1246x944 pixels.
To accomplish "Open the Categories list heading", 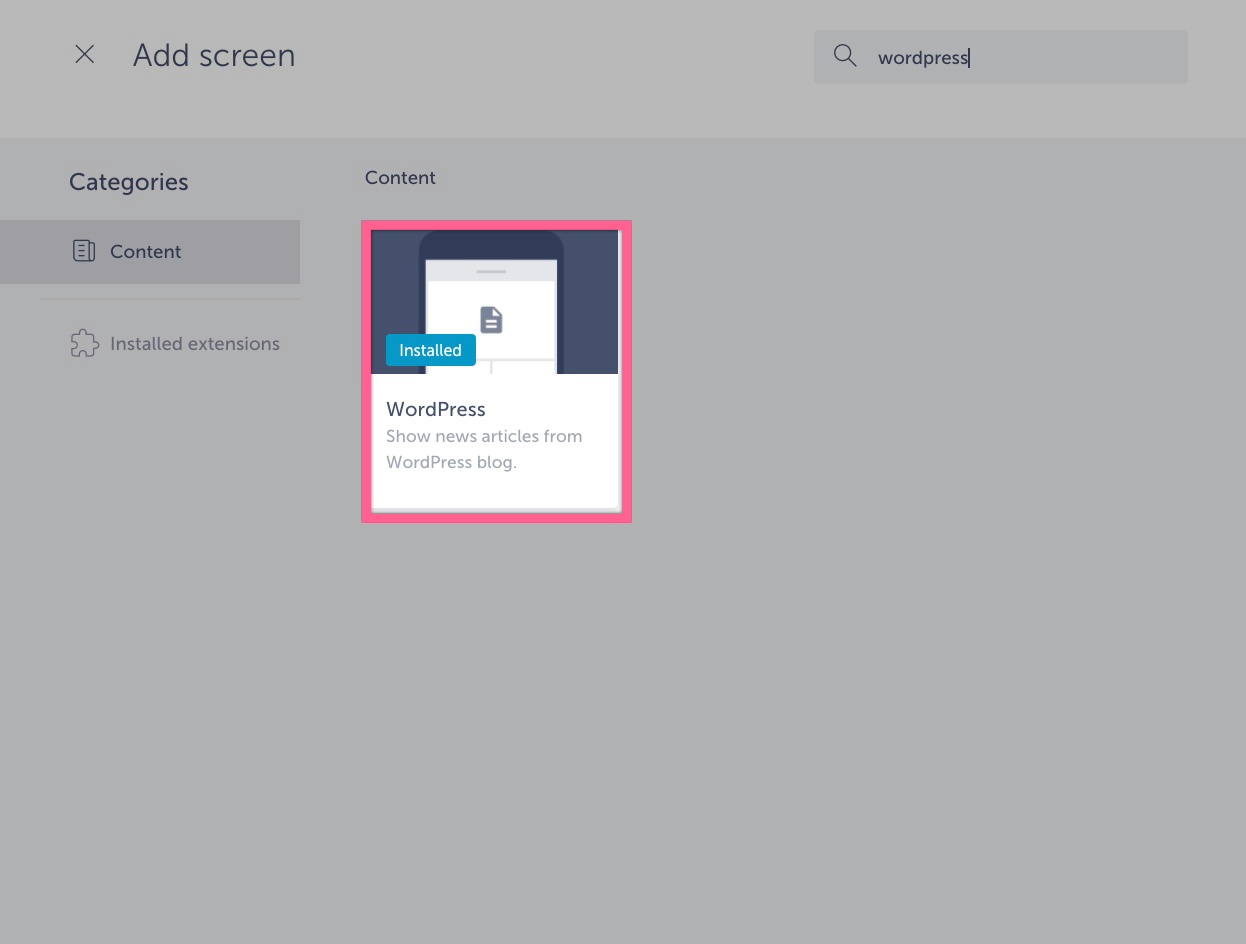I will coord(128,182).
